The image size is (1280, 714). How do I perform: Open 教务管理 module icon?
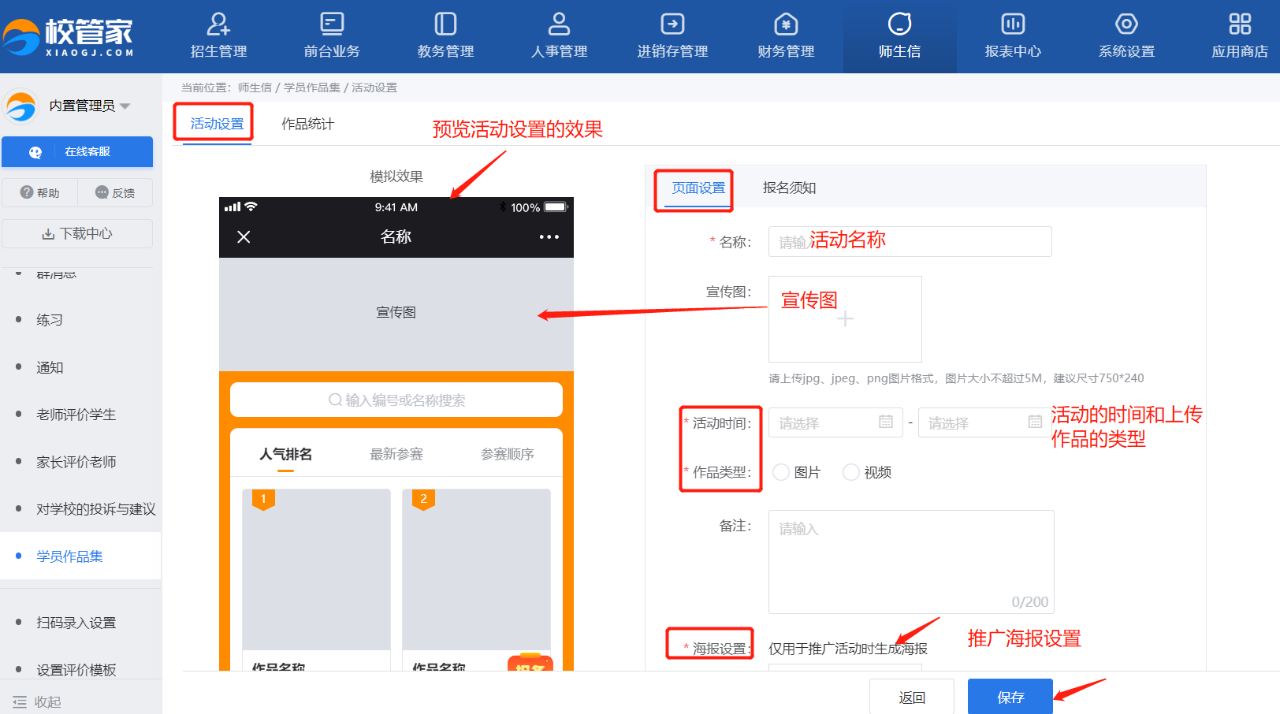pyautogui.click(x=445, y=24)
